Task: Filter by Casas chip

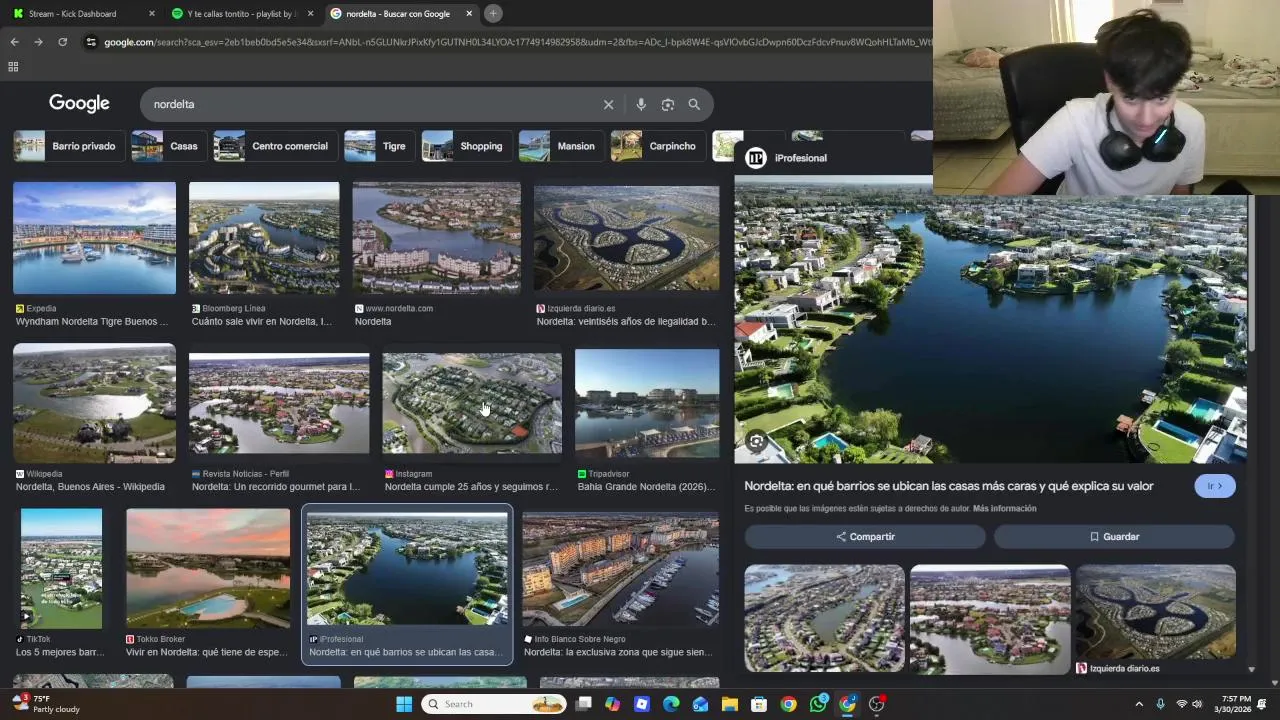Action: 168,146
